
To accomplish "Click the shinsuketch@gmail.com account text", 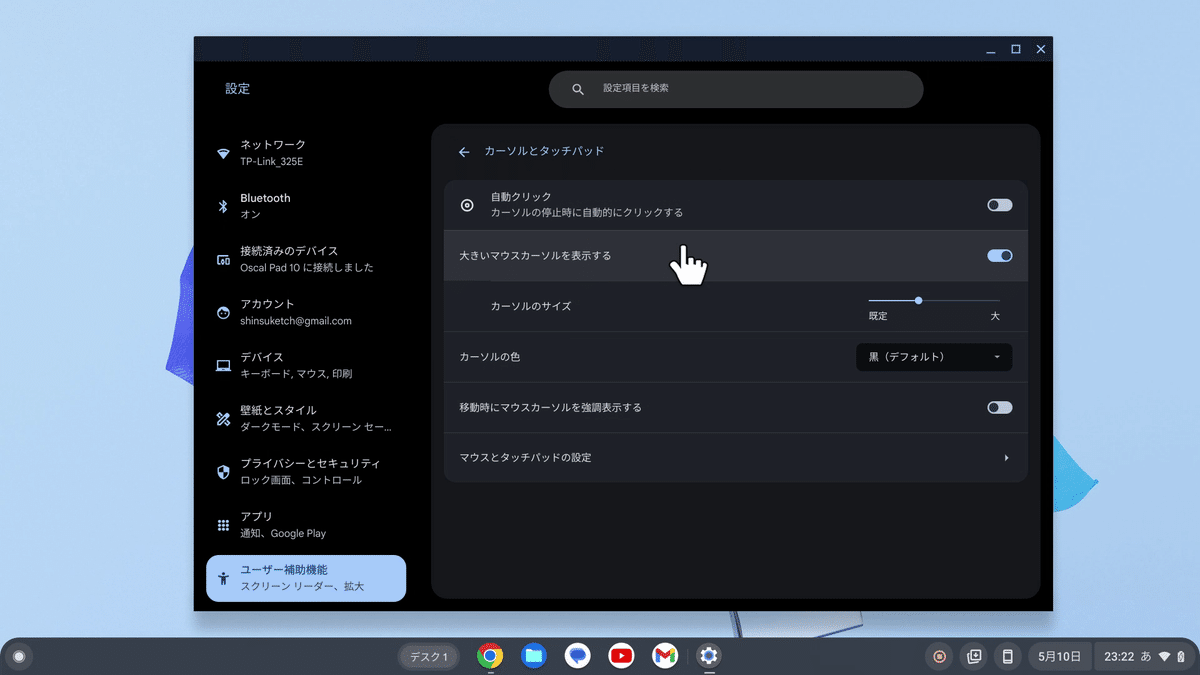I will [x=296, y=321].
